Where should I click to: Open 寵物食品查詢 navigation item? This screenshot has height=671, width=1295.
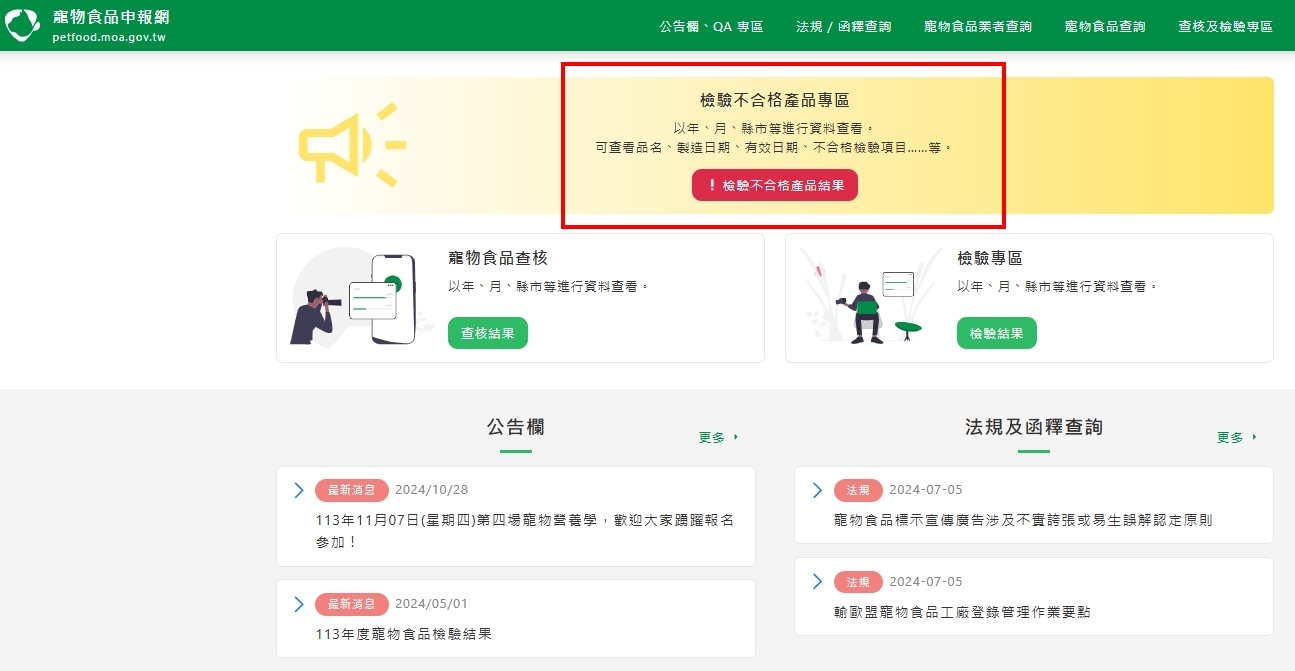(1105, 27)
